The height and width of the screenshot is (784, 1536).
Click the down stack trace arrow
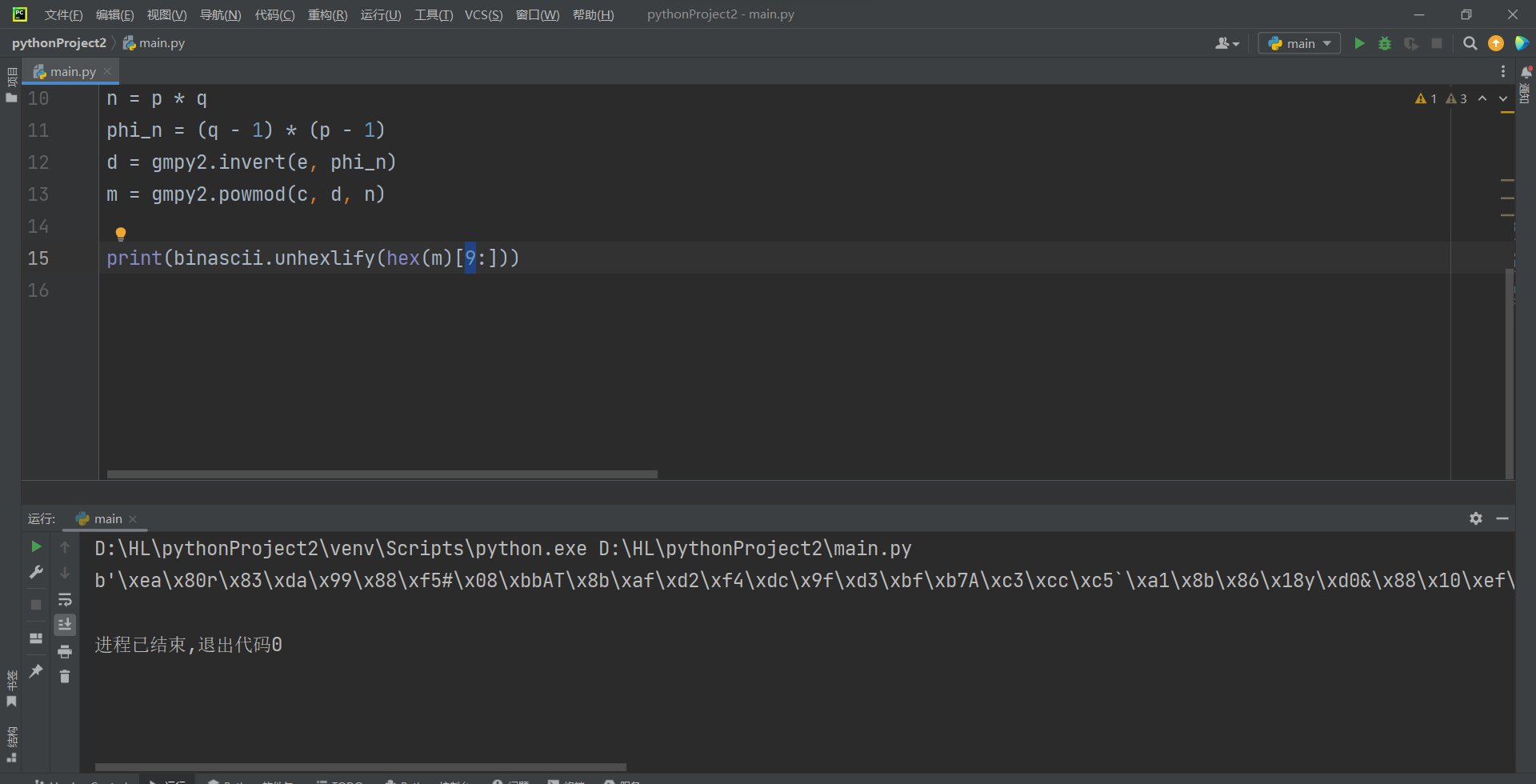pos(65,573)
